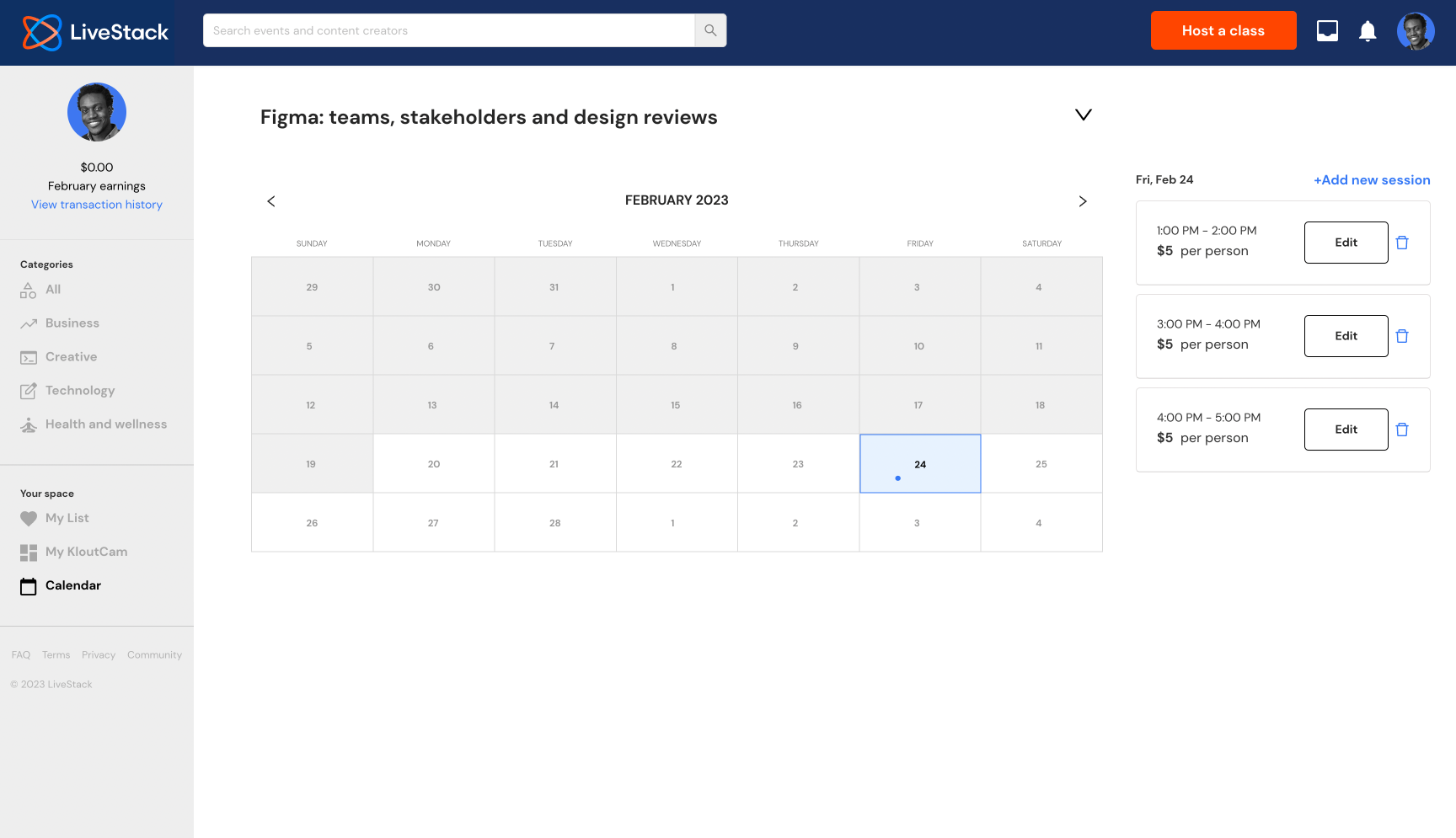Click Host a class button
This screenshot has width=1456, height=838.
pos(1223,30)
